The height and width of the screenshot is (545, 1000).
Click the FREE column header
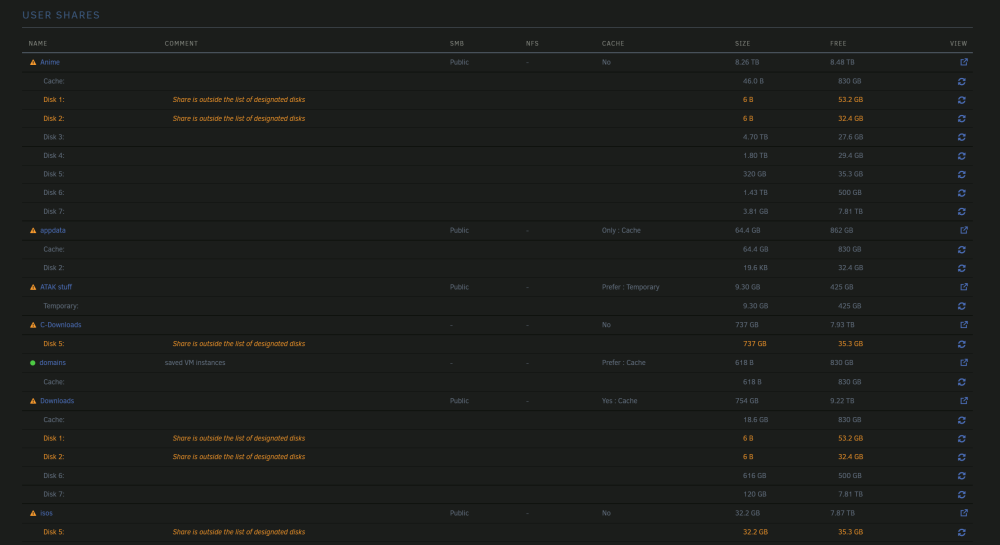click(838, 43)
